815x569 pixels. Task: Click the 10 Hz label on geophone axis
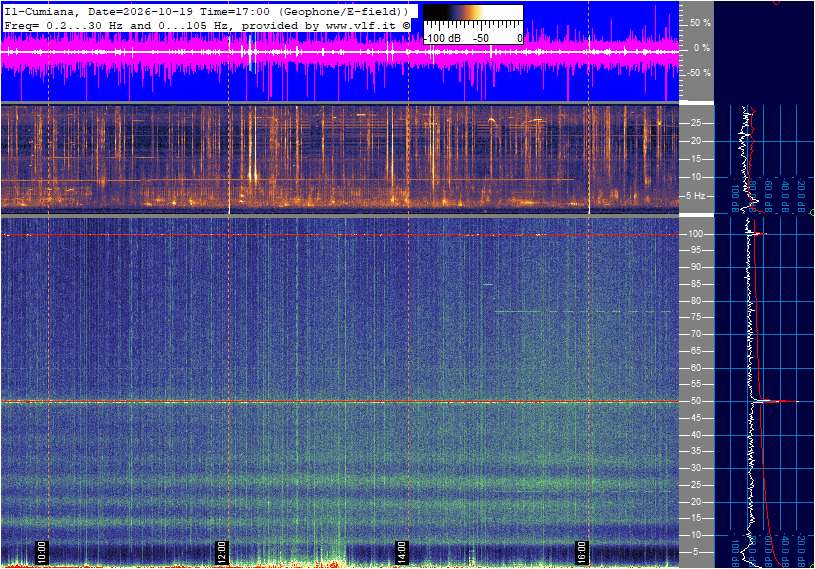point(695,177)
